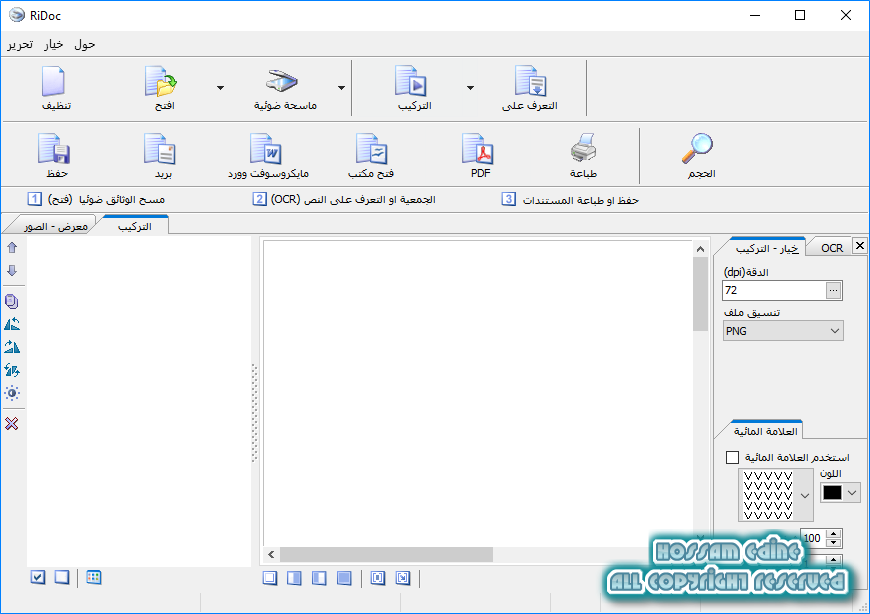Click the horizontal scrollbar in the preview

(x=386, y=554)
